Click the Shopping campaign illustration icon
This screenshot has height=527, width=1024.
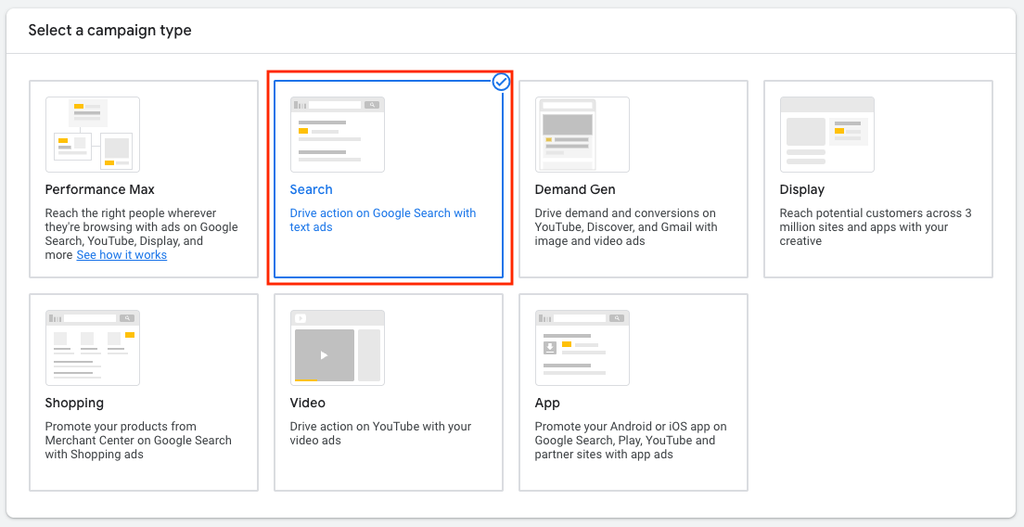tap(92, 348)
